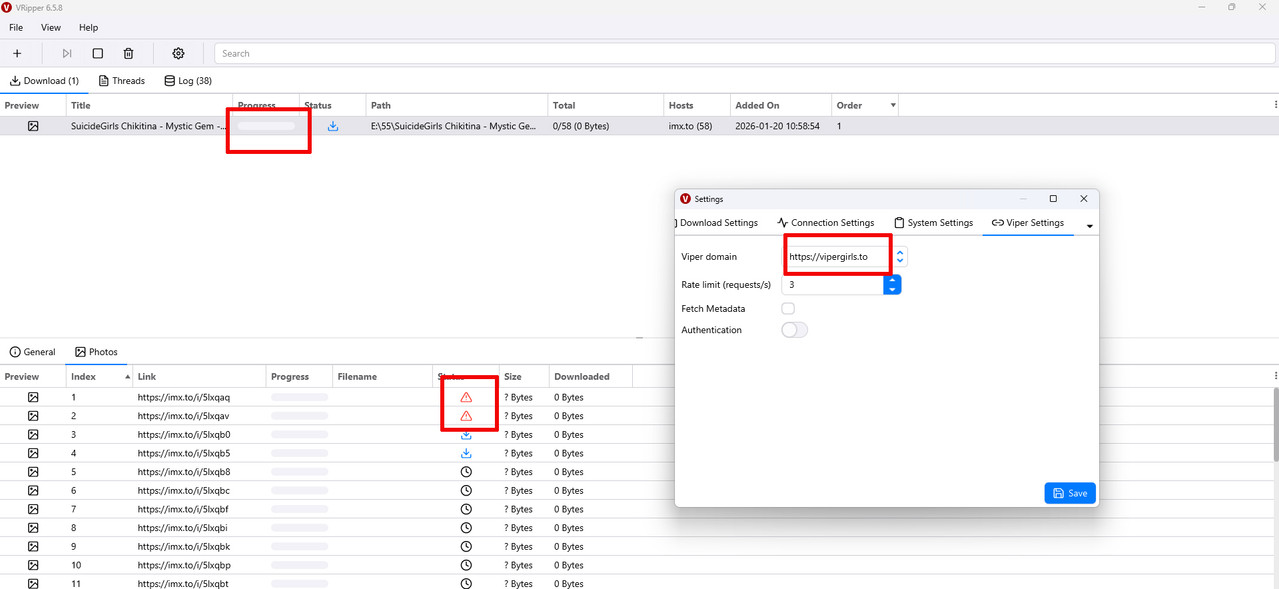Switch to the Threads tab
Viewport: 1279px width, 589px height.
coord(121,81)
